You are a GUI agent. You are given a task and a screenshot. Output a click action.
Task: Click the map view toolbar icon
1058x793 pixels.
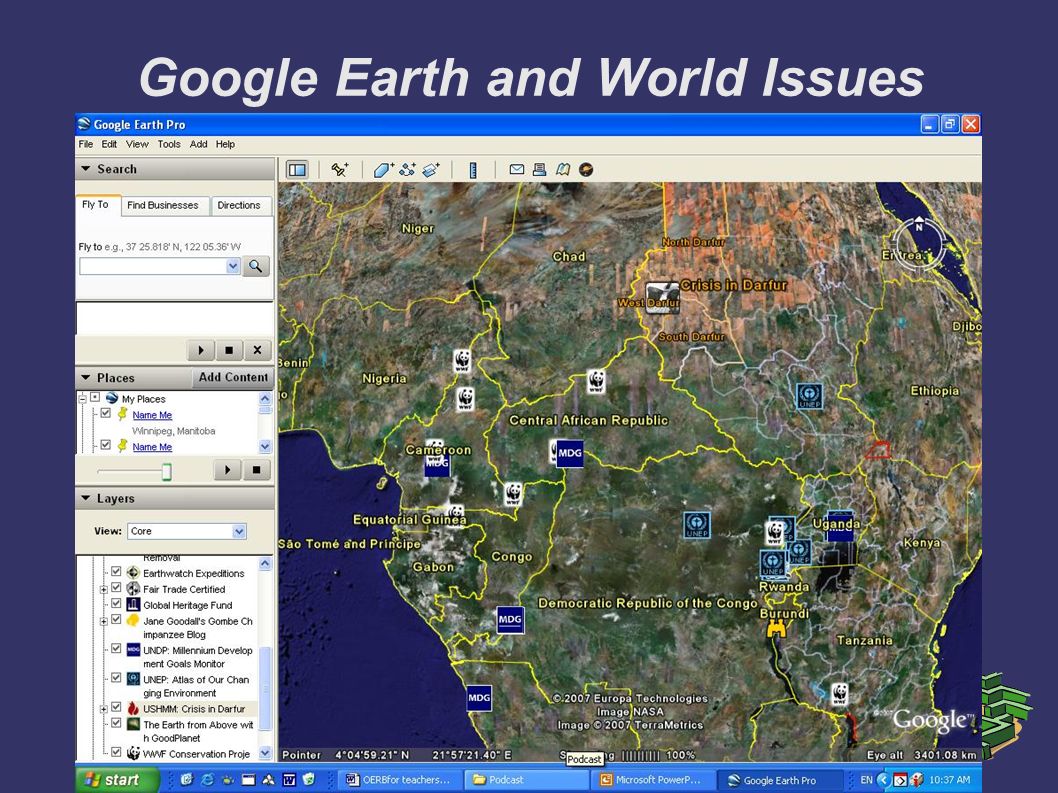563,169
